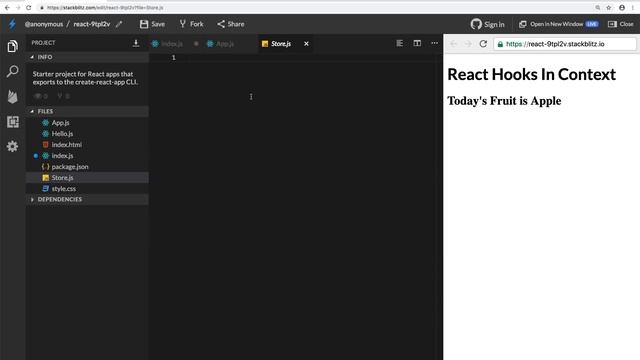The height and width of the screenshot is (360, 640).
Task: Click the react-9tpl2v project name
Action: pos(92,24)
